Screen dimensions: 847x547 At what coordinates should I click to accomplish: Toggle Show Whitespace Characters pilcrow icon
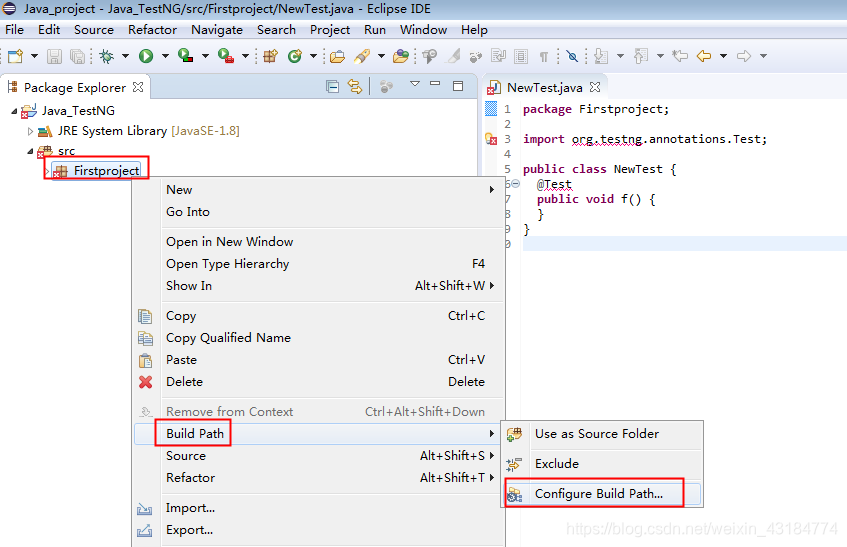tap(543, 56)
